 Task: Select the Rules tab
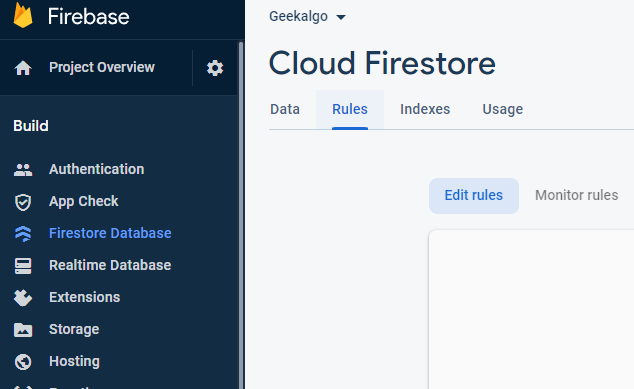coord(350,109)
